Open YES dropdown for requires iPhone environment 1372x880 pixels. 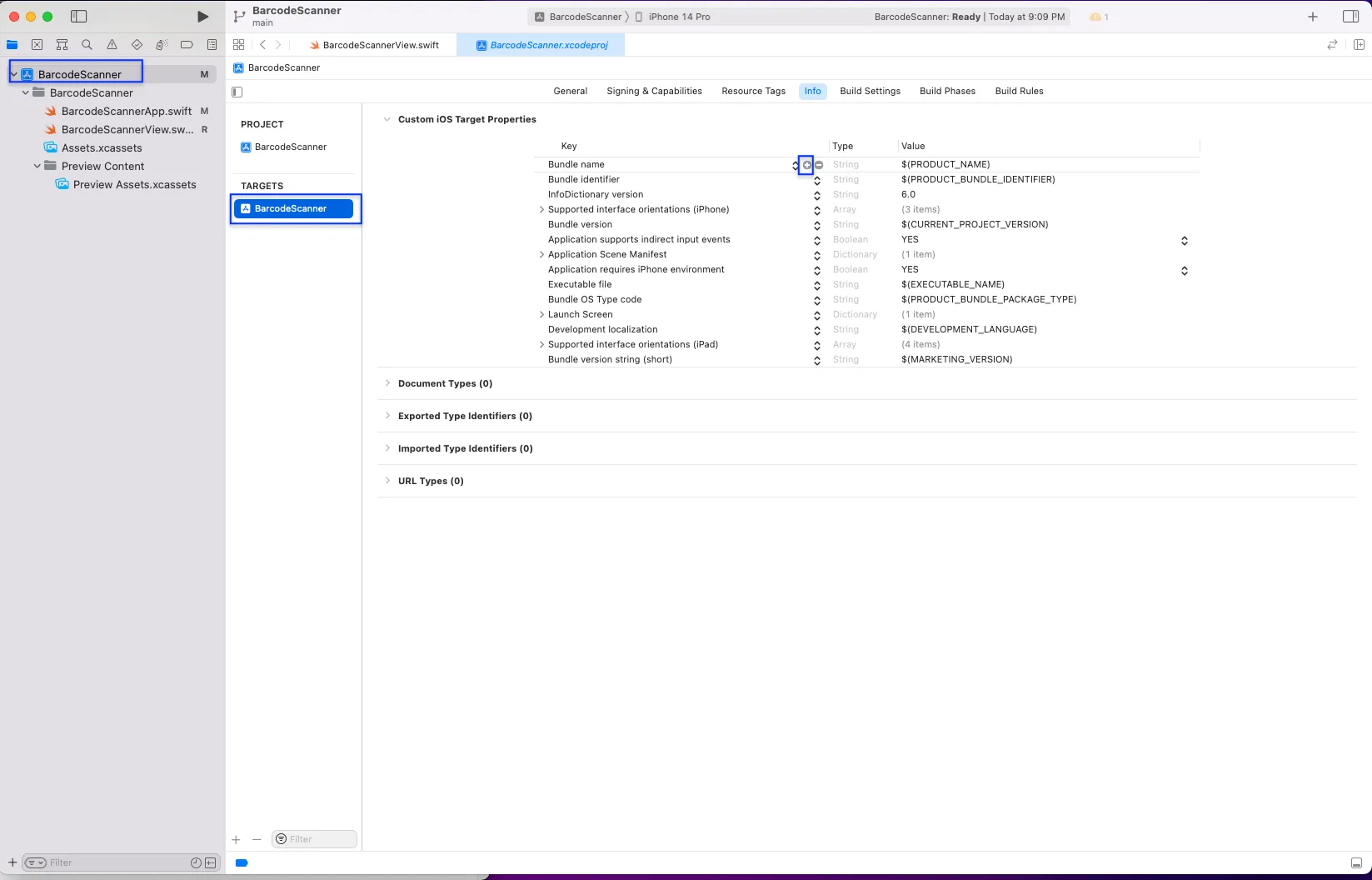tap(1184, 271)
